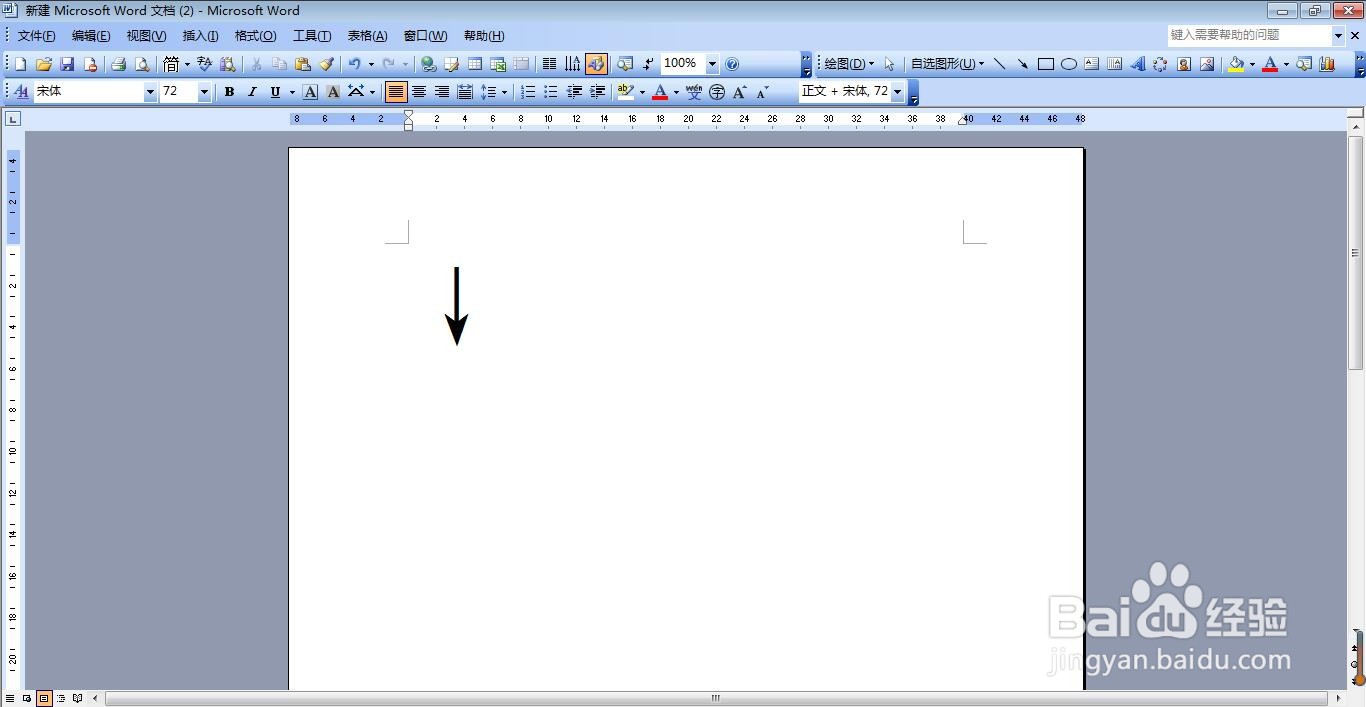Viewport: 1366px width, 707px height.
Task: Open the font size dropdown 72
Action: click(204, 92)
